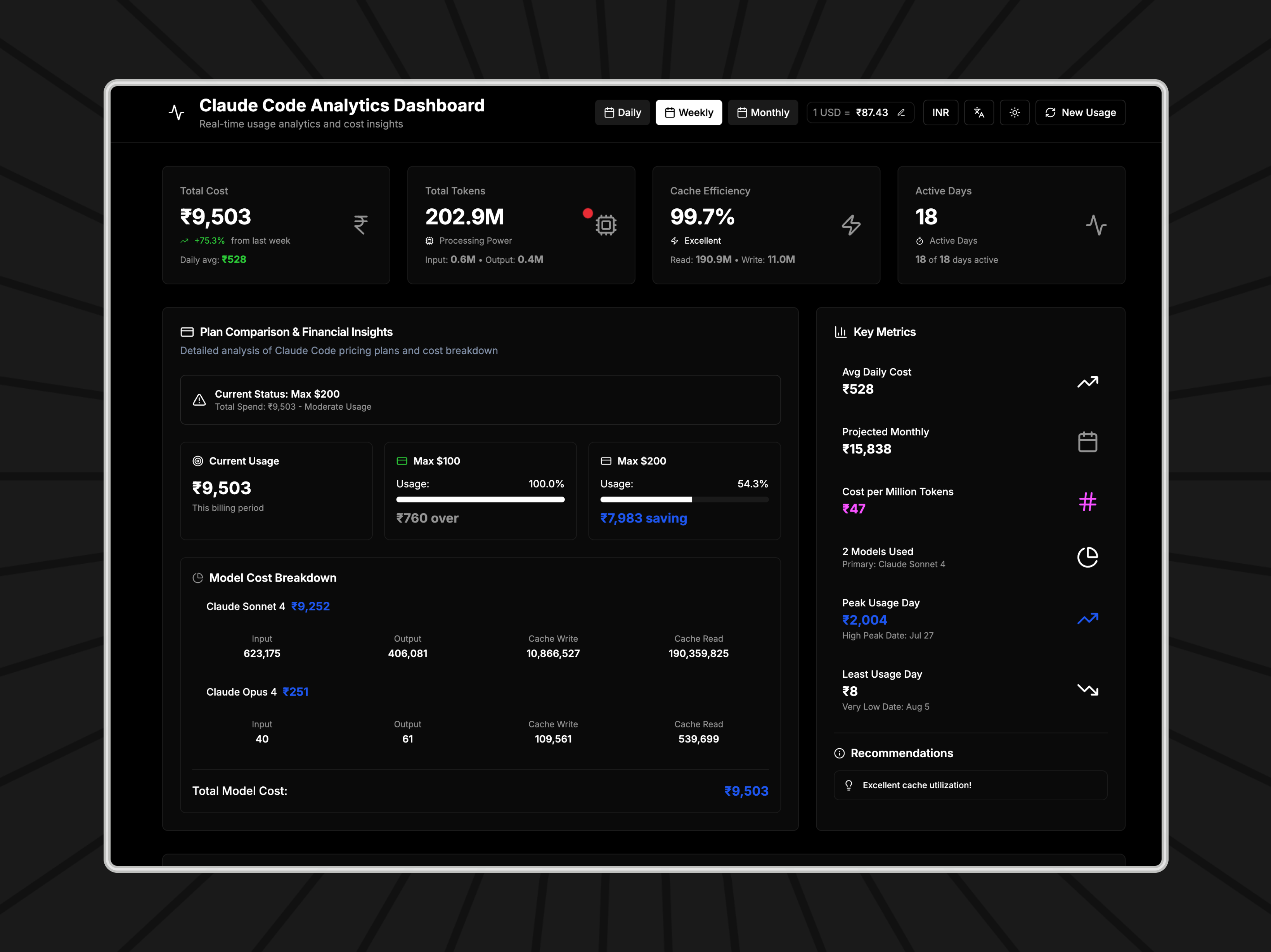Click the Daily avg ₹528 value
This screenshot has height=952, width=1271.
click(234, 260)
